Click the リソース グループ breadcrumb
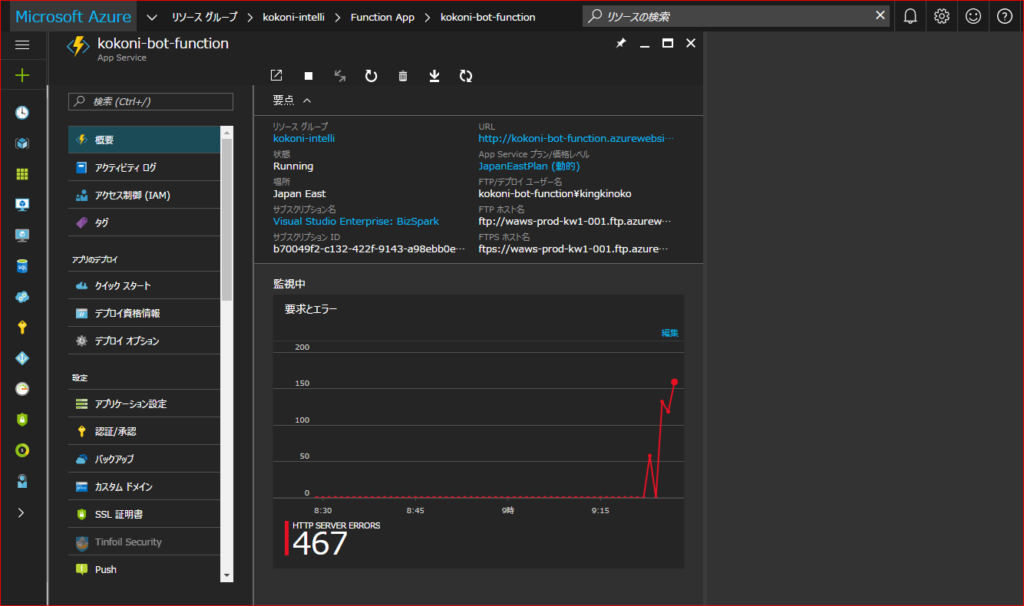The width and height of the screenshot is (1024, 606). pos(204,17)
